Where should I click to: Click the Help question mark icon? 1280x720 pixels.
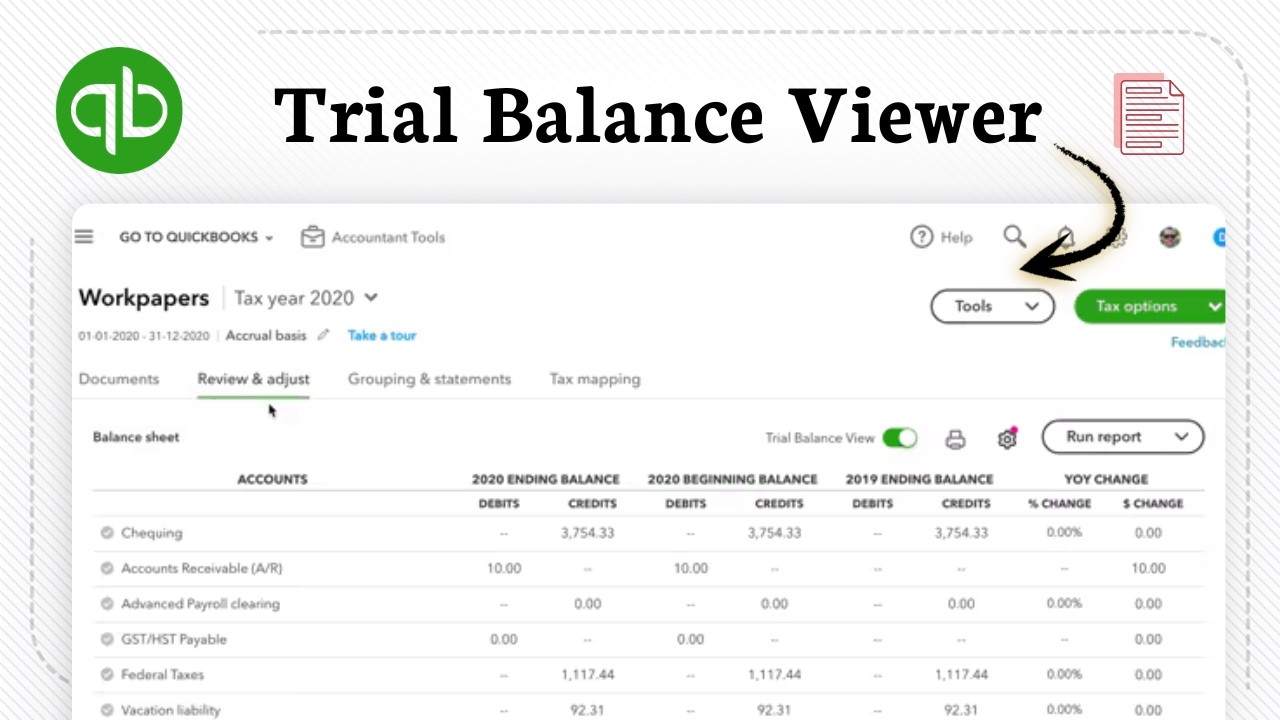point(921,237)
